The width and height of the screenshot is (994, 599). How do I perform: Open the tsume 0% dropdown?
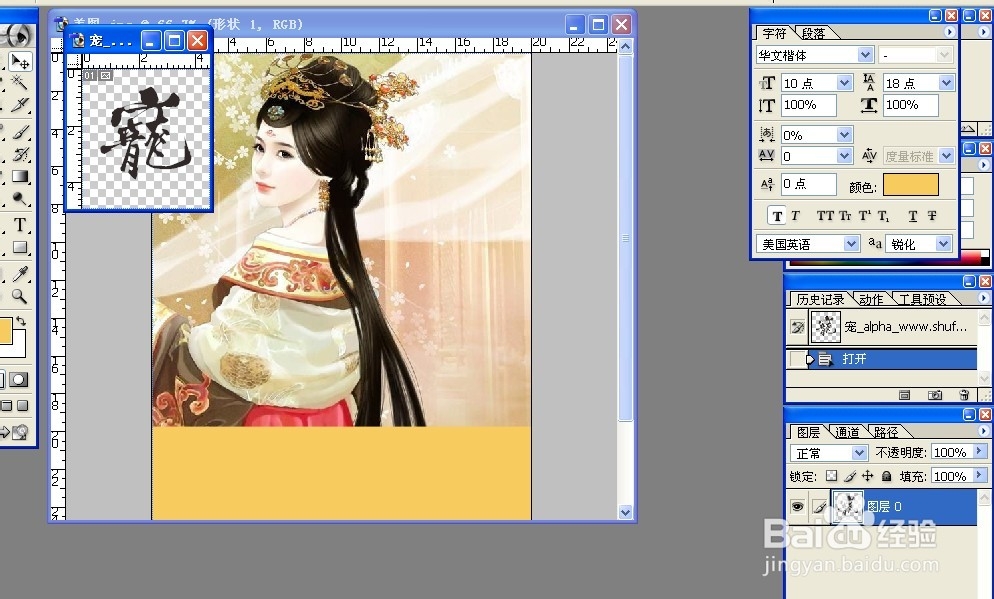click(x=844, y=134)
